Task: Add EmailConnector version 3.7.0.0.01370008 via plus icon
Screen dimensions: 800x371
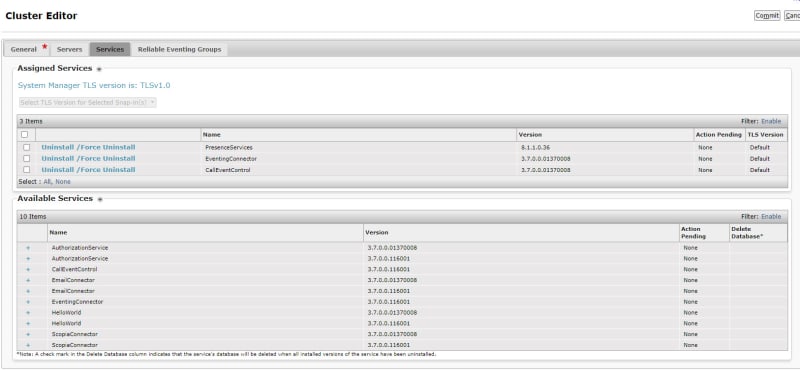Action: (28, 280)
